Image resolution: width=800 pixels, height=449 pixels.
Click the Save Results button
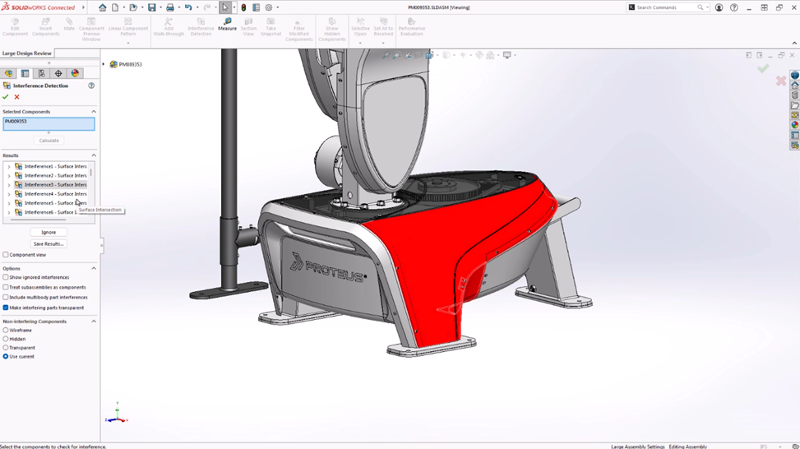point(48,244)
